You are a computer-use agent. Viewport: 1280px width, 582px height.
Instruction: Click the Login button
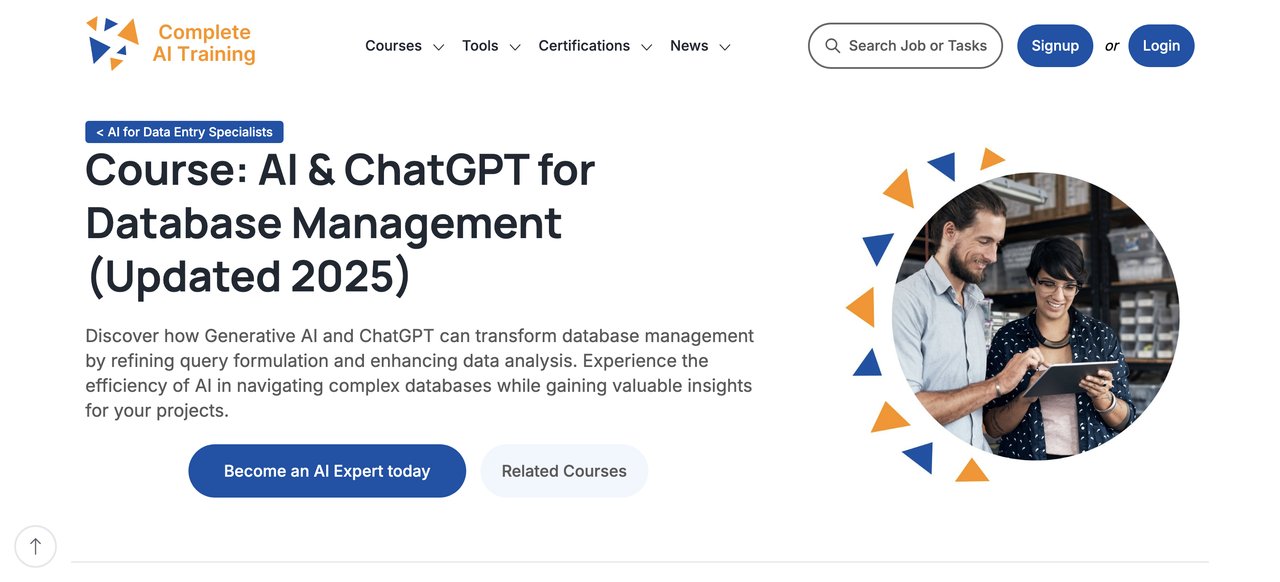coord(1161,46)
